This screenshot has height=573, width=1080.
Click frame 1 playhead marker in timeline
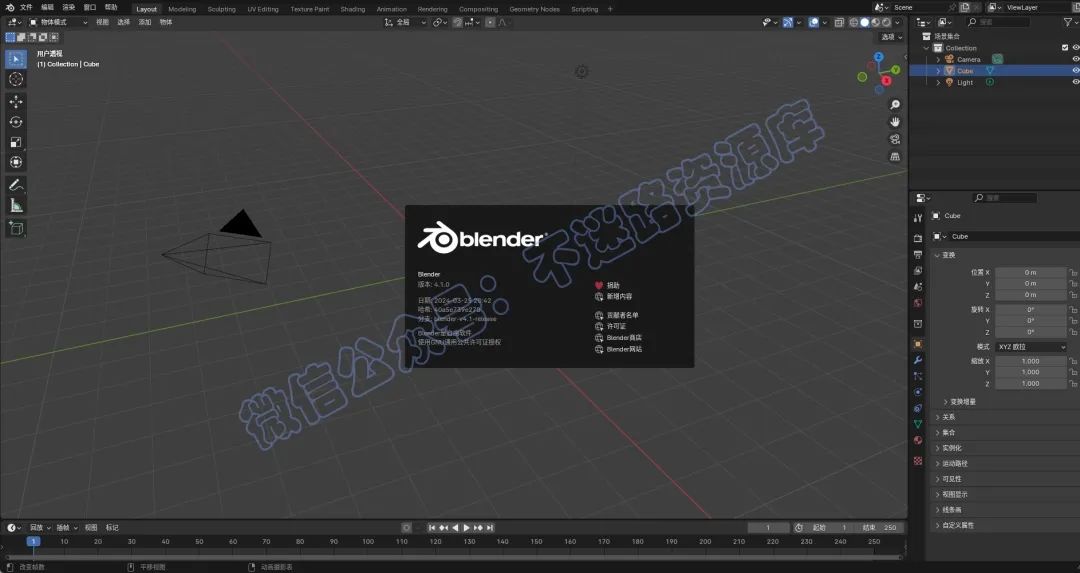pyautogui.click(x=33, y=541)
